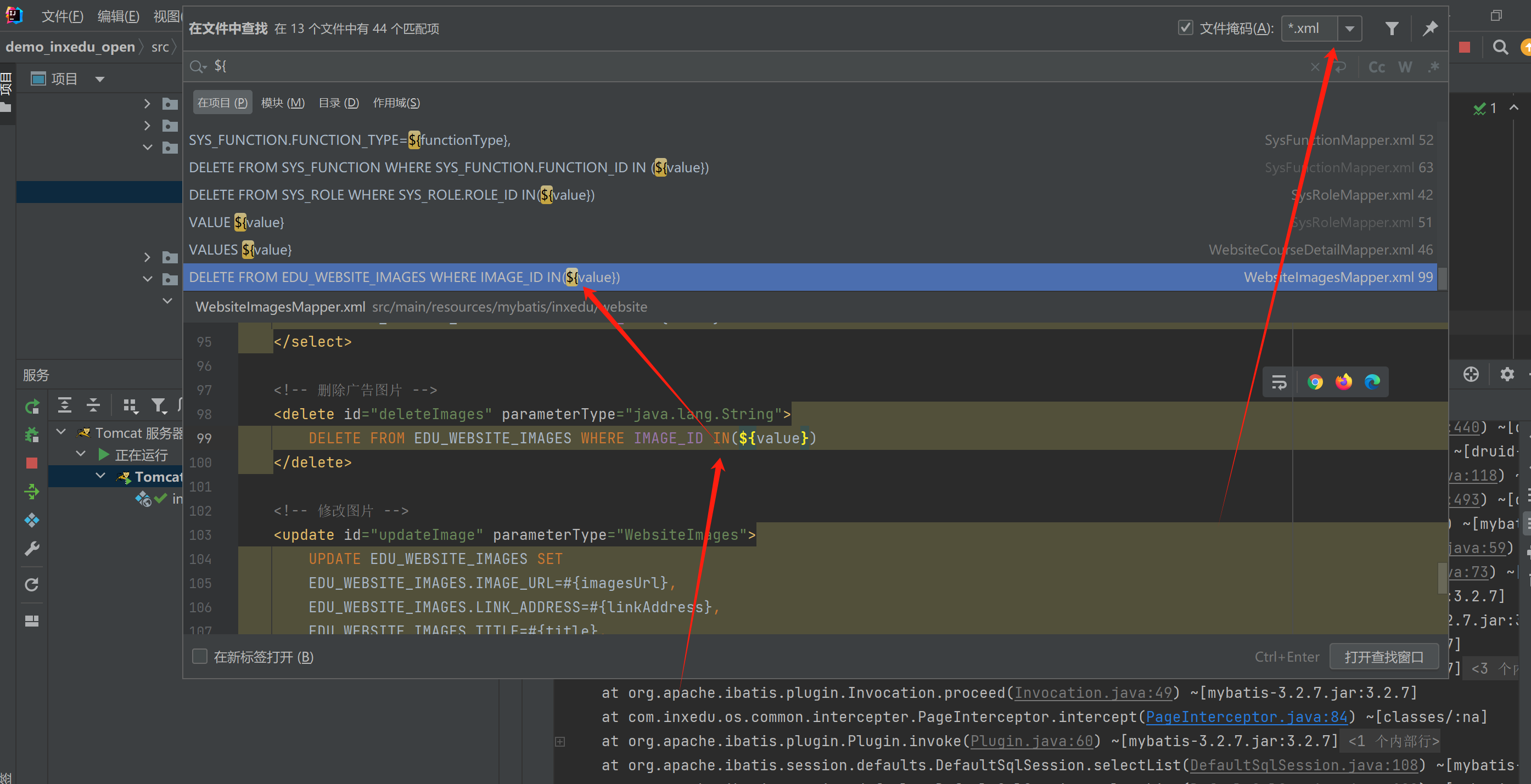
Task: Toggle the file mask checkbox
Action: [1185, 28]
